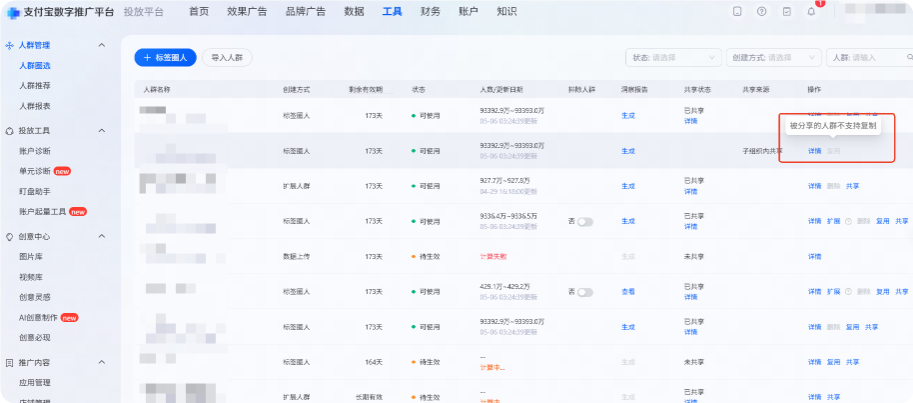Click 生成 report link in 927.7万 row
The height and width of the screenshot is (403, 913).
tap(628, 186)
